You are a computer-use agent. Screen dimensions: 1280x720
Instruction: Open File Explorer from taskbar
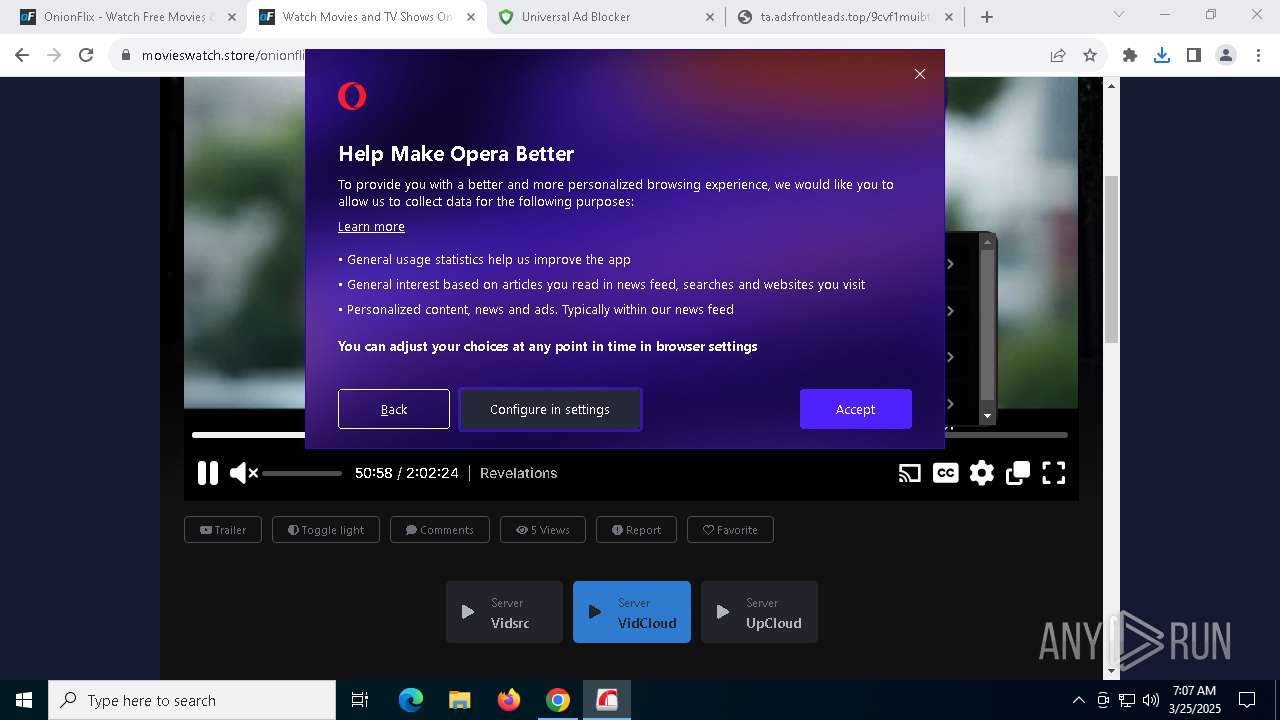(460, 700)
